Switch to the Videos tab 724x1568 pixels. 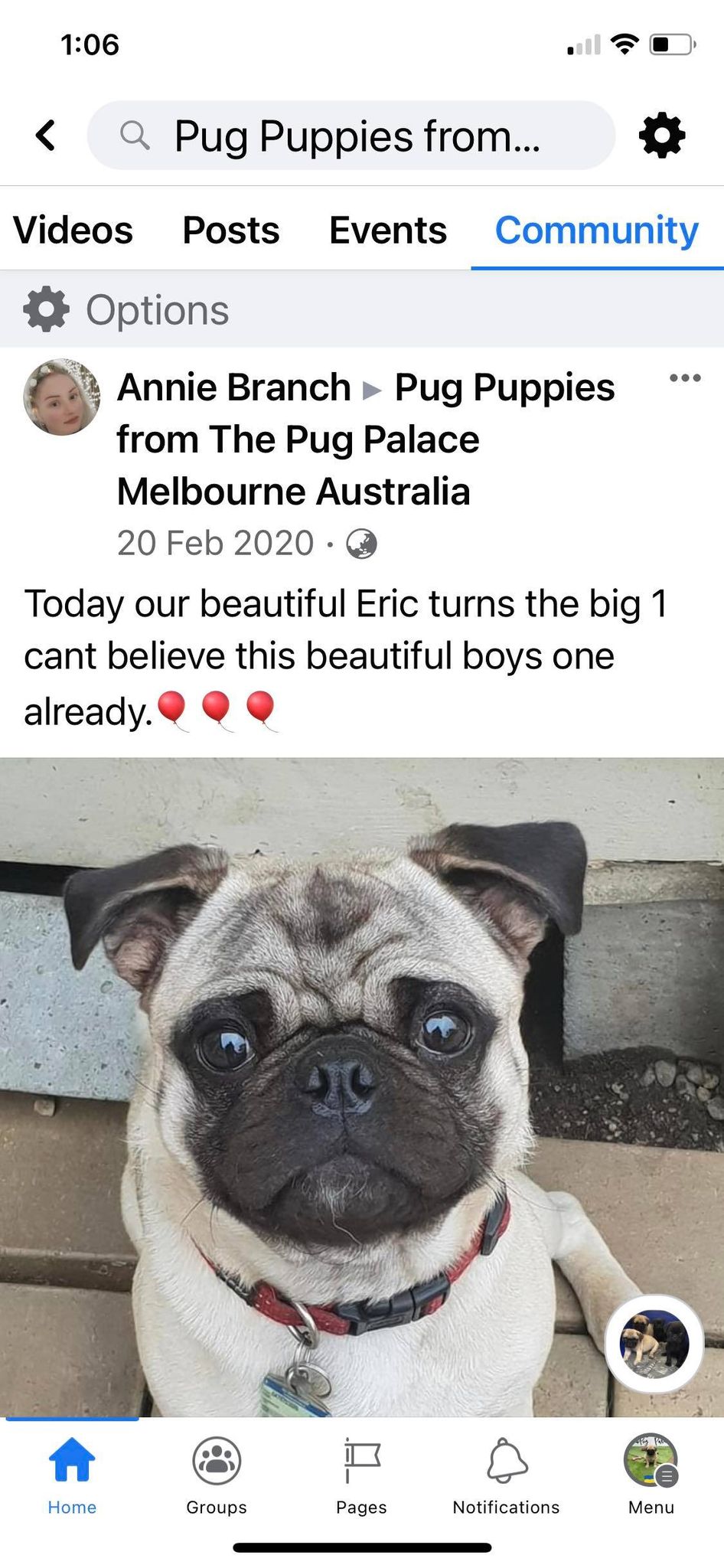(x=73, y=230)
